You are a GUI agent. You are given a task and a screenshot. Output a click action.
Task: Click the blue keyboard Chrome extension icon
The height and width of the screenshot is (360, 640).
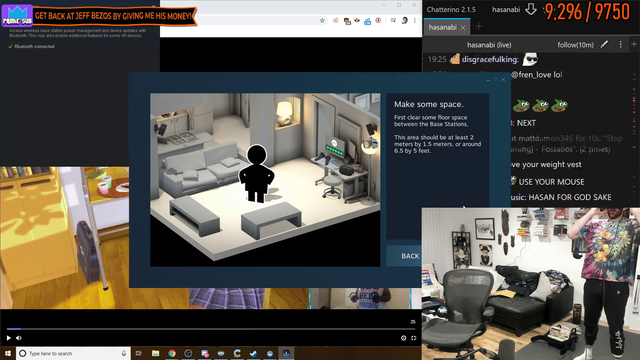(x=367, y=21)
